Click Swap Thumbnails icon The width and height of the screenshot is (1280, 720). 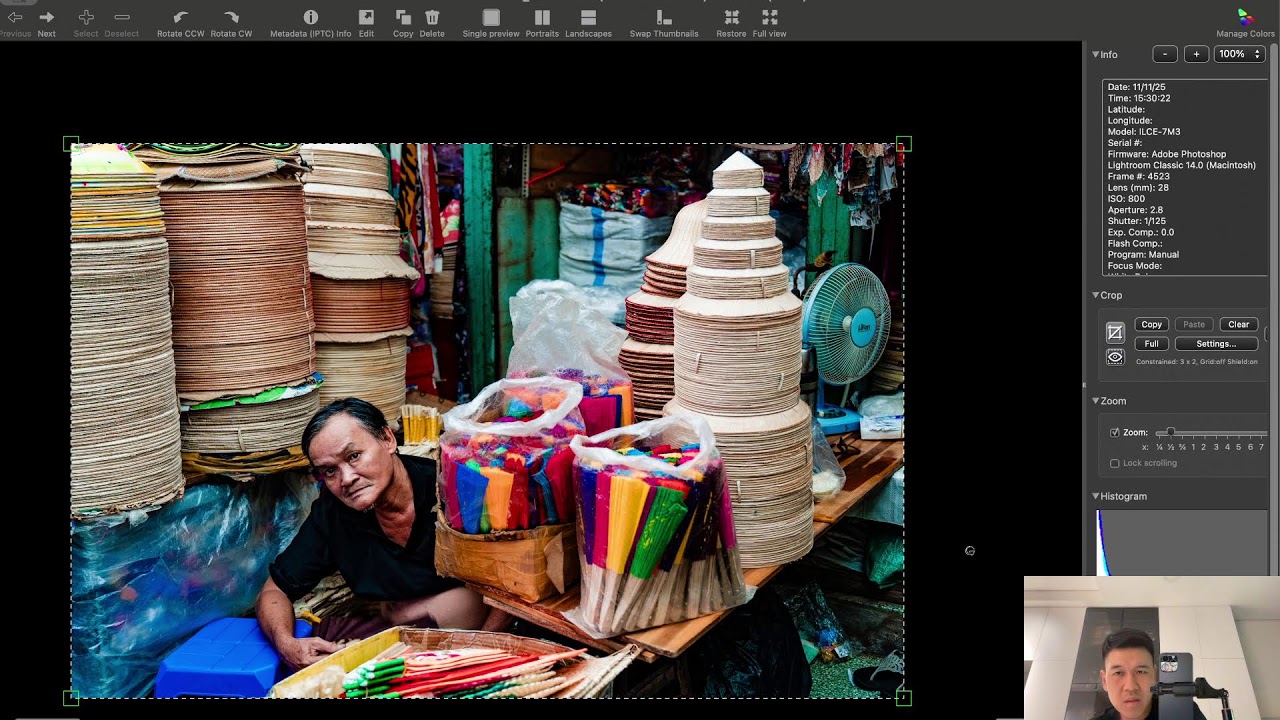coord(664,17)
